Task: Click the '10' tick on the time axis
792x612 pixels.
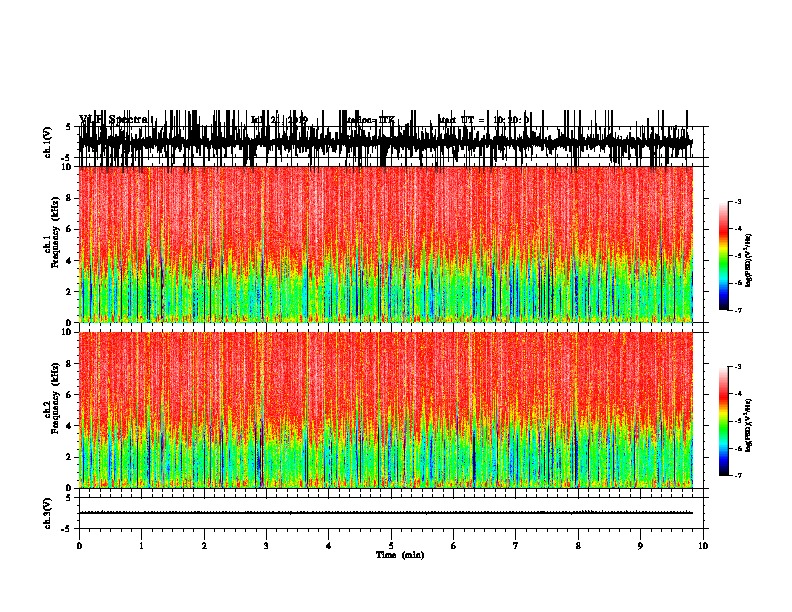Action: (703, 546)
